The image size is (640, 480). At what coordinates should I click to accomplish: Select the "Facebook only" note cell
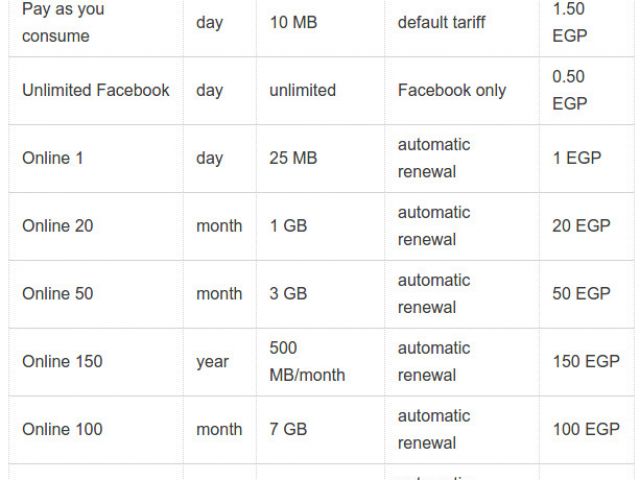point(452,90)
